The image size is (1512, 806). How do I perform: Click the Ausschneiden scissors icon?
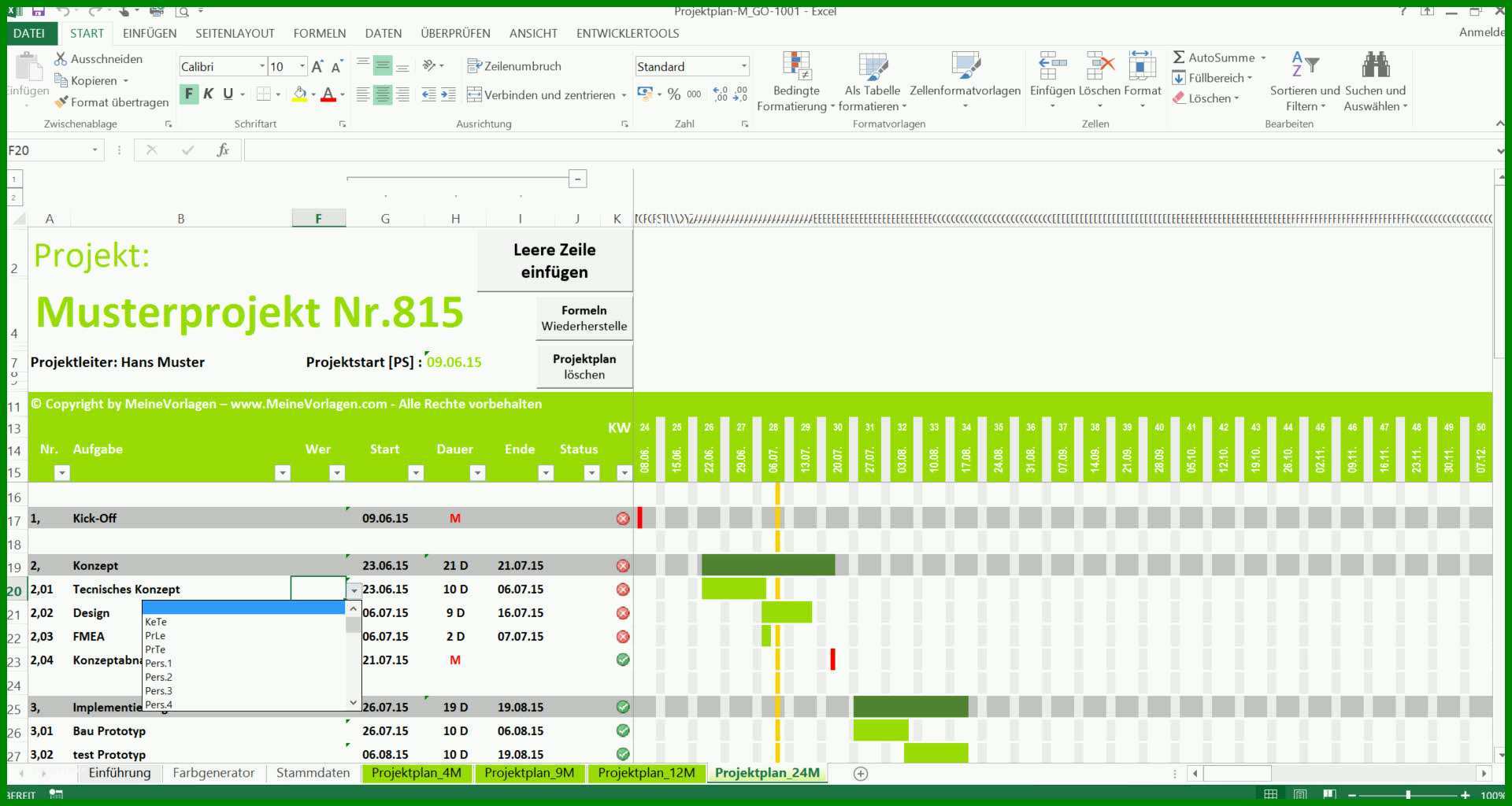coord(61,59)
